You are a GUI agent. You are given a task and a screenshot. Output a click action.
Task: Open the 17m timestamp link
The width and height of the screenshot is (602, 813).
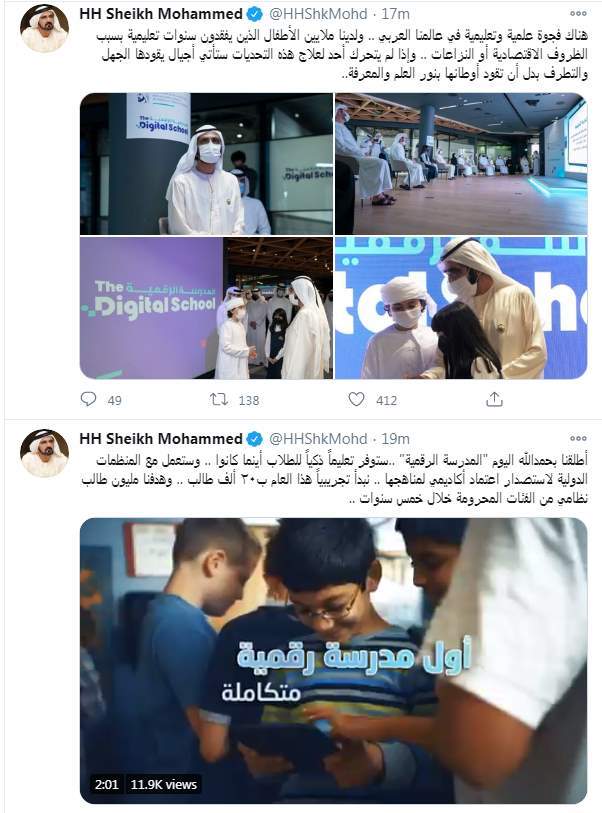coord(395,14)
